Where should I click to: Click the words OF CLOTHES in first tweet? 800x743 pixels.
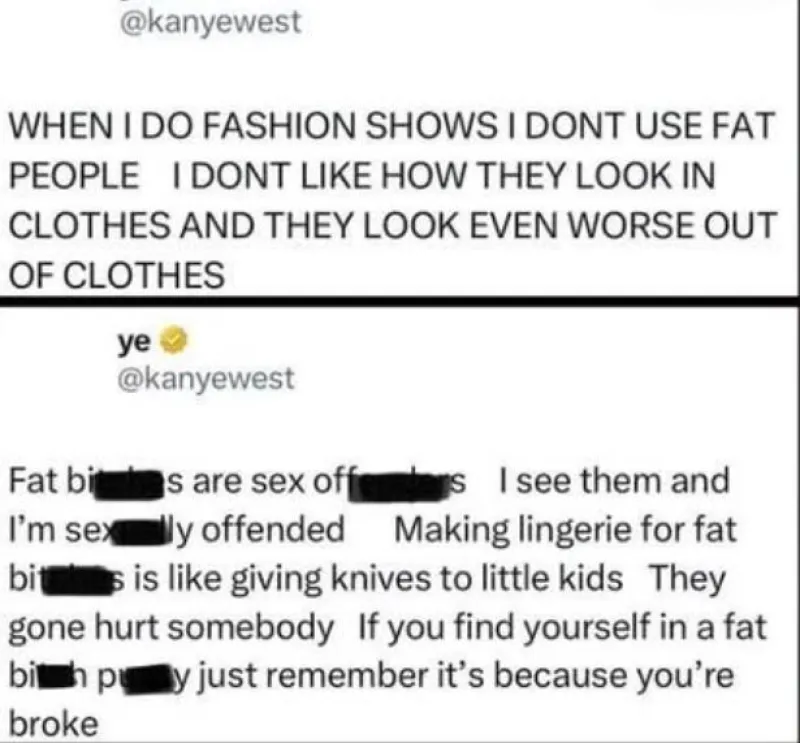pos(117,276)
